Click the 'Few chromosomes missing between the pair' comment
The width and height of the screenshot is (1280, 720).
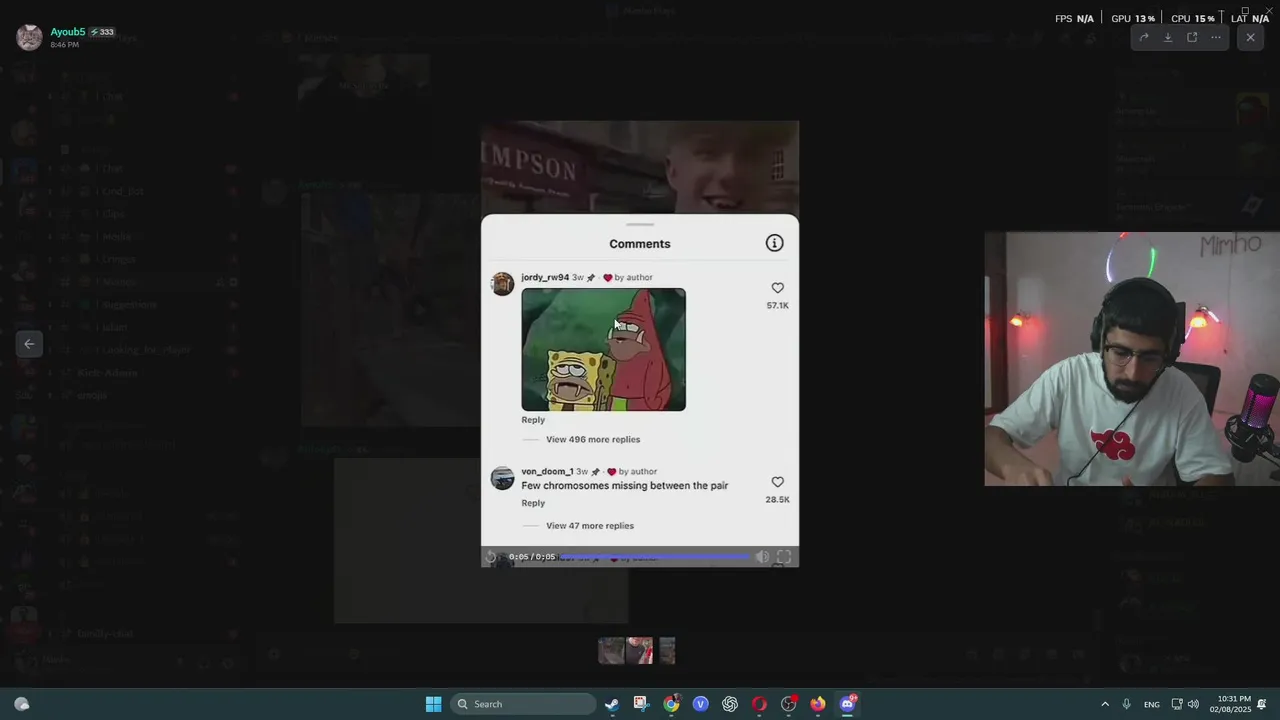coord(624,486)
